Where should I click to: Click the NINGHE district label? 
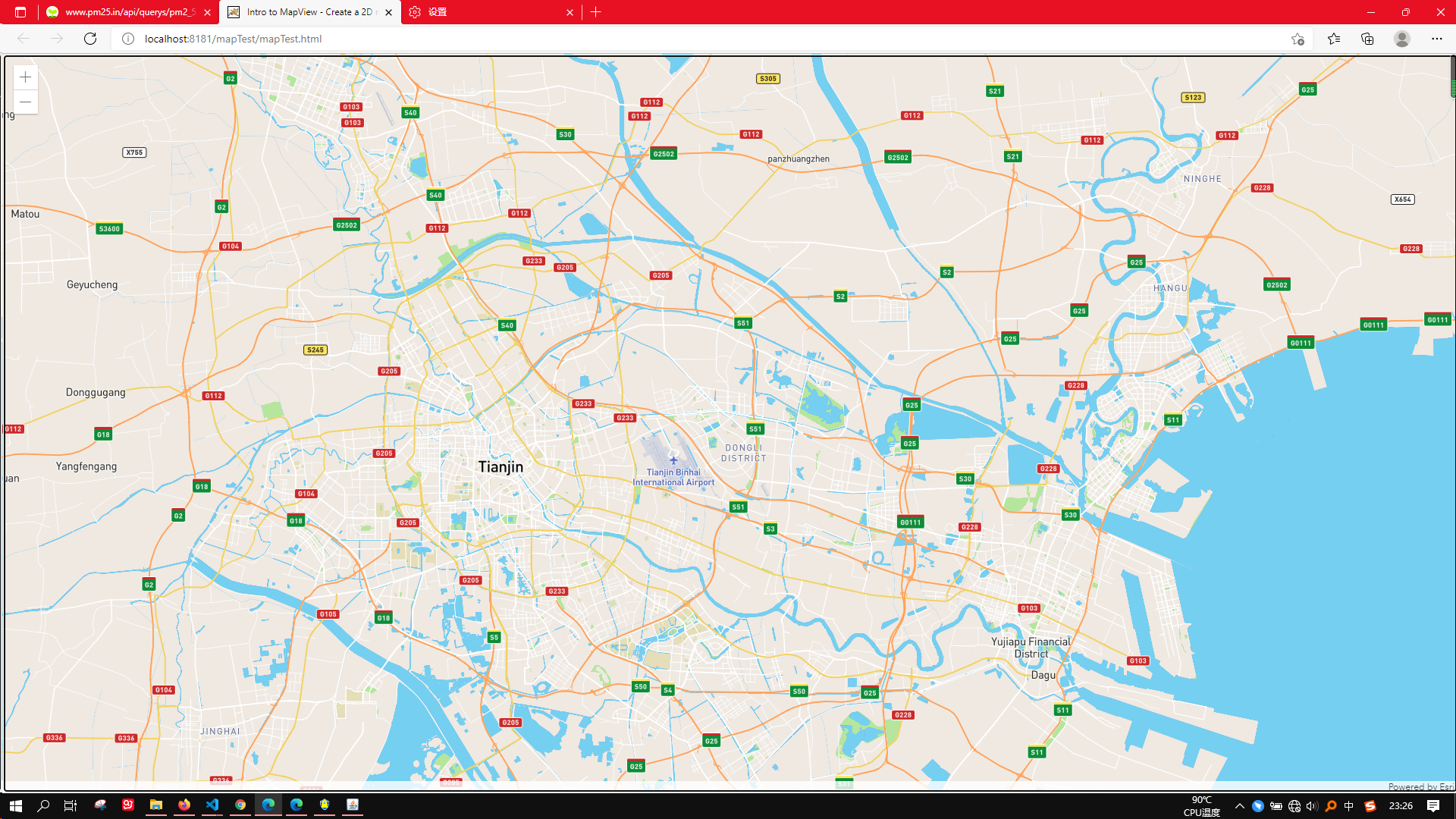(1203, 180)
